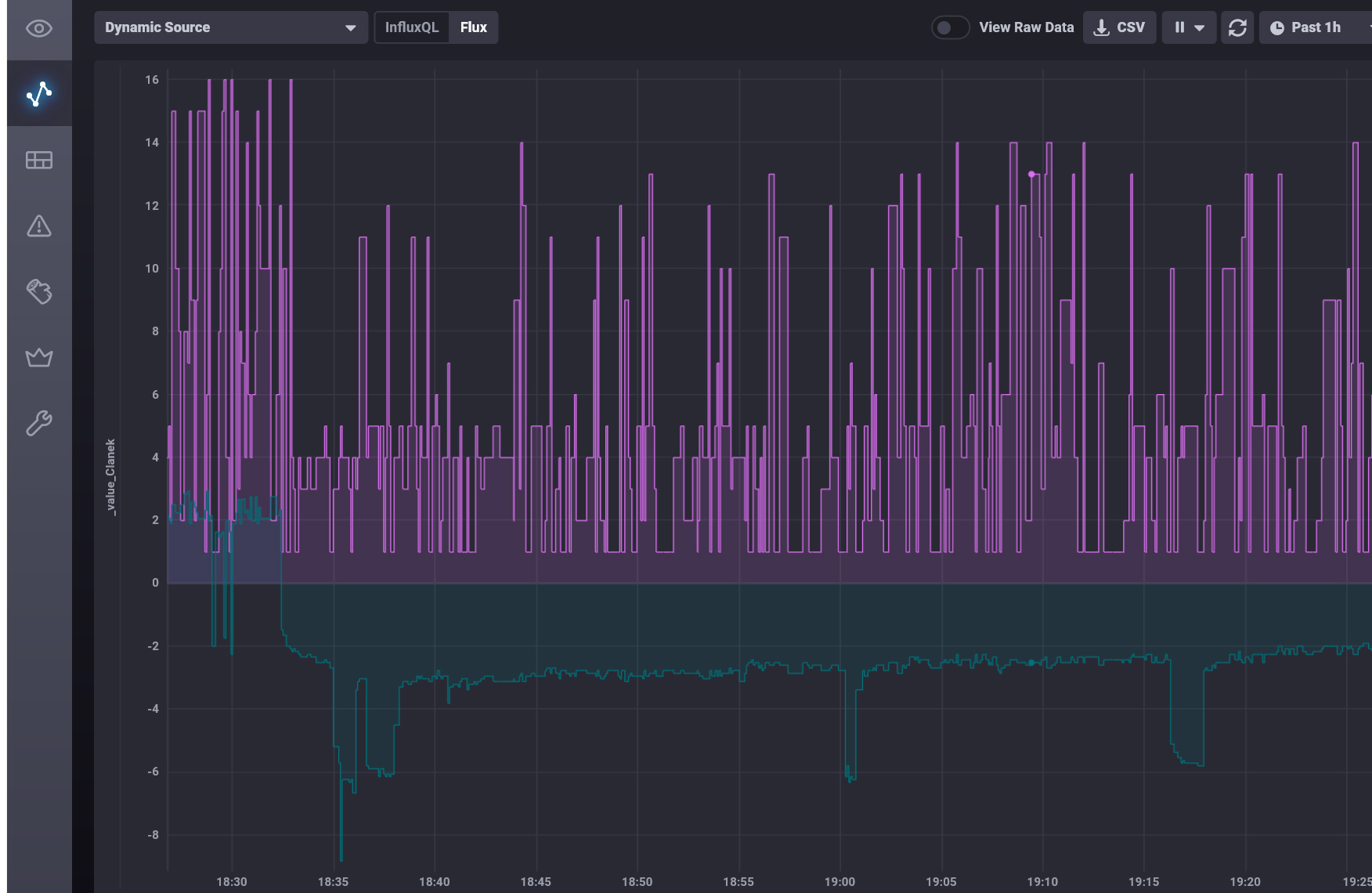This screenshot has height=893, width=1372.
Task: Toggle the View Raw Data switch
Action: (950, 27)
